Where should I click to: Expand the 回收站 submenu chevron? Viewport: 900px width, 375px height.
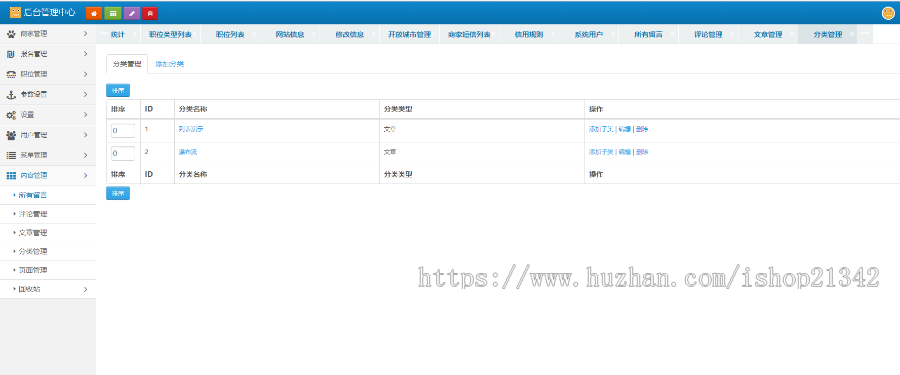click(x=85, y=289)
